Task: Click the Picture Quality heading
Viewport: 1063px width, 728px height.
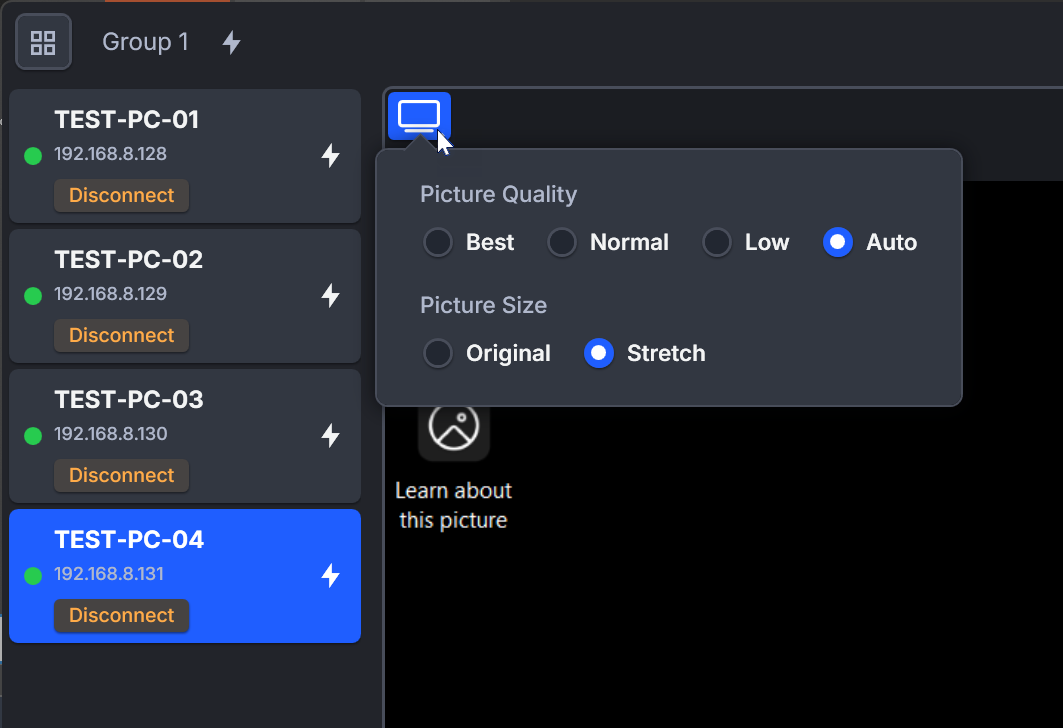Action: point(498,195)
